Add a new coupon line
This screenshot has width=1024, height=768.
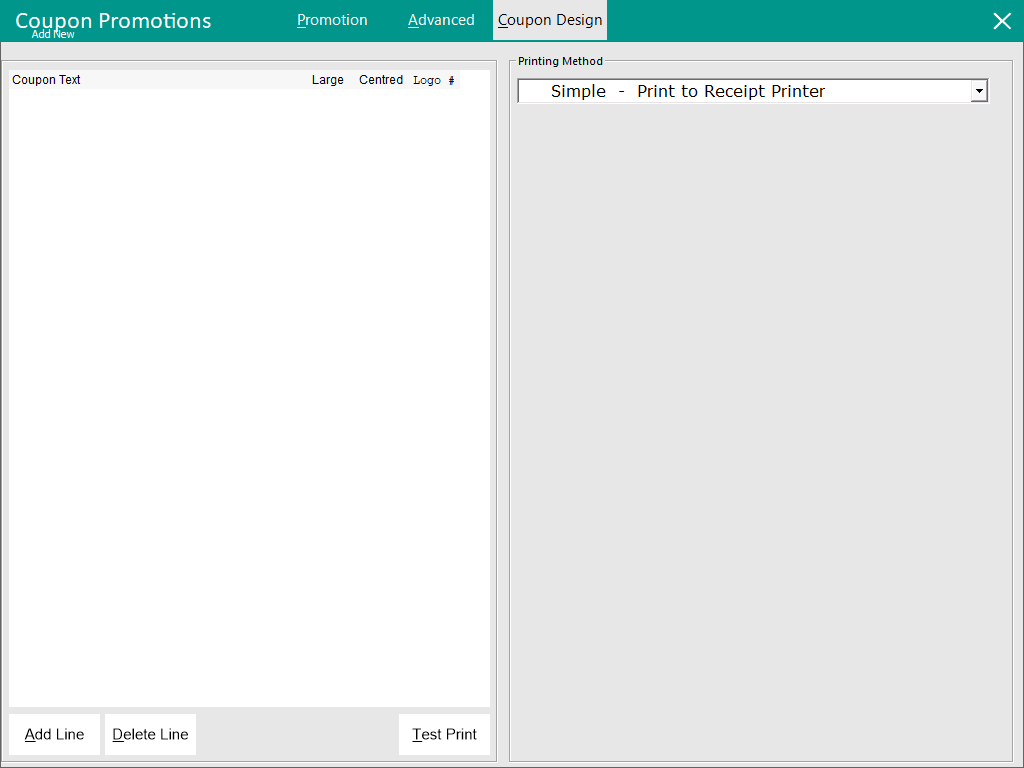click(54, 734)
